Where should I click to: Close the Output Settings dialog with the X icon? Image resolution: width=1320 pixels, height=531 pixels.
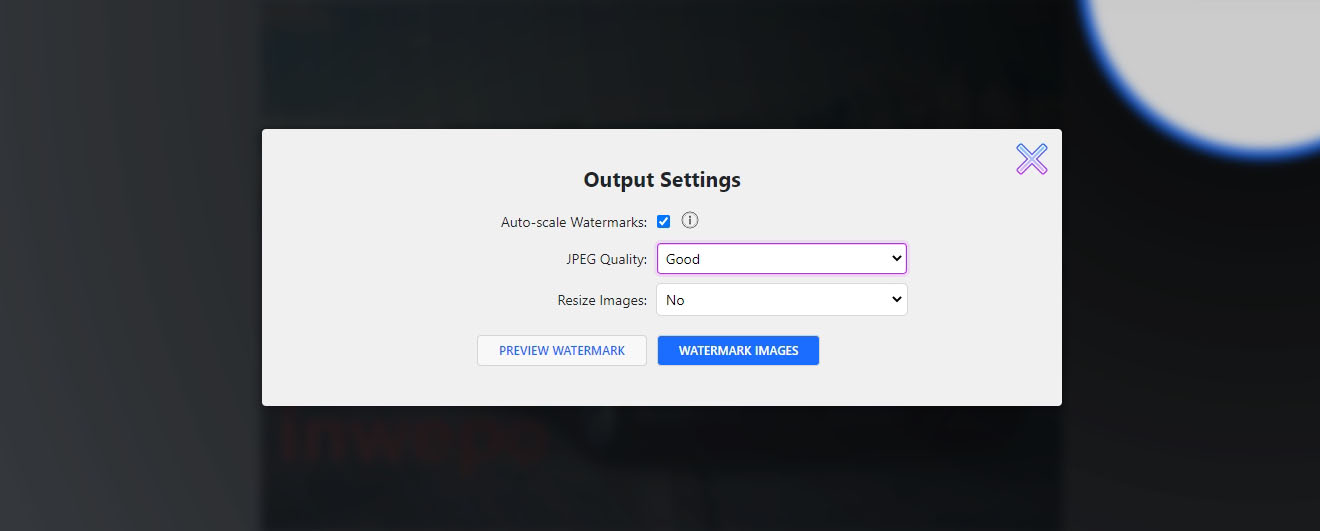(1031, 159)
